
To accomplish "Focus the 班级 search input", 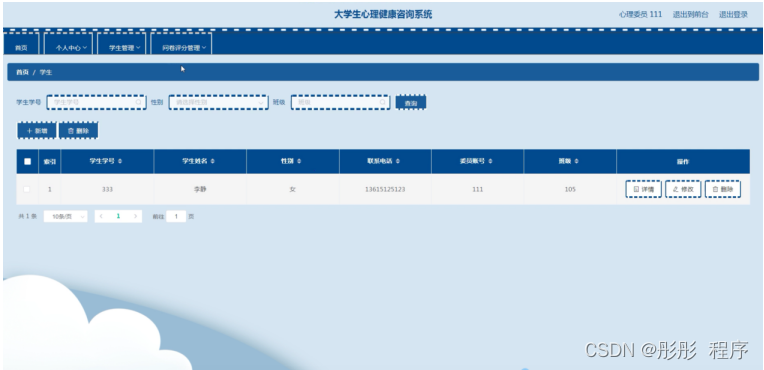I will [340, 102].
